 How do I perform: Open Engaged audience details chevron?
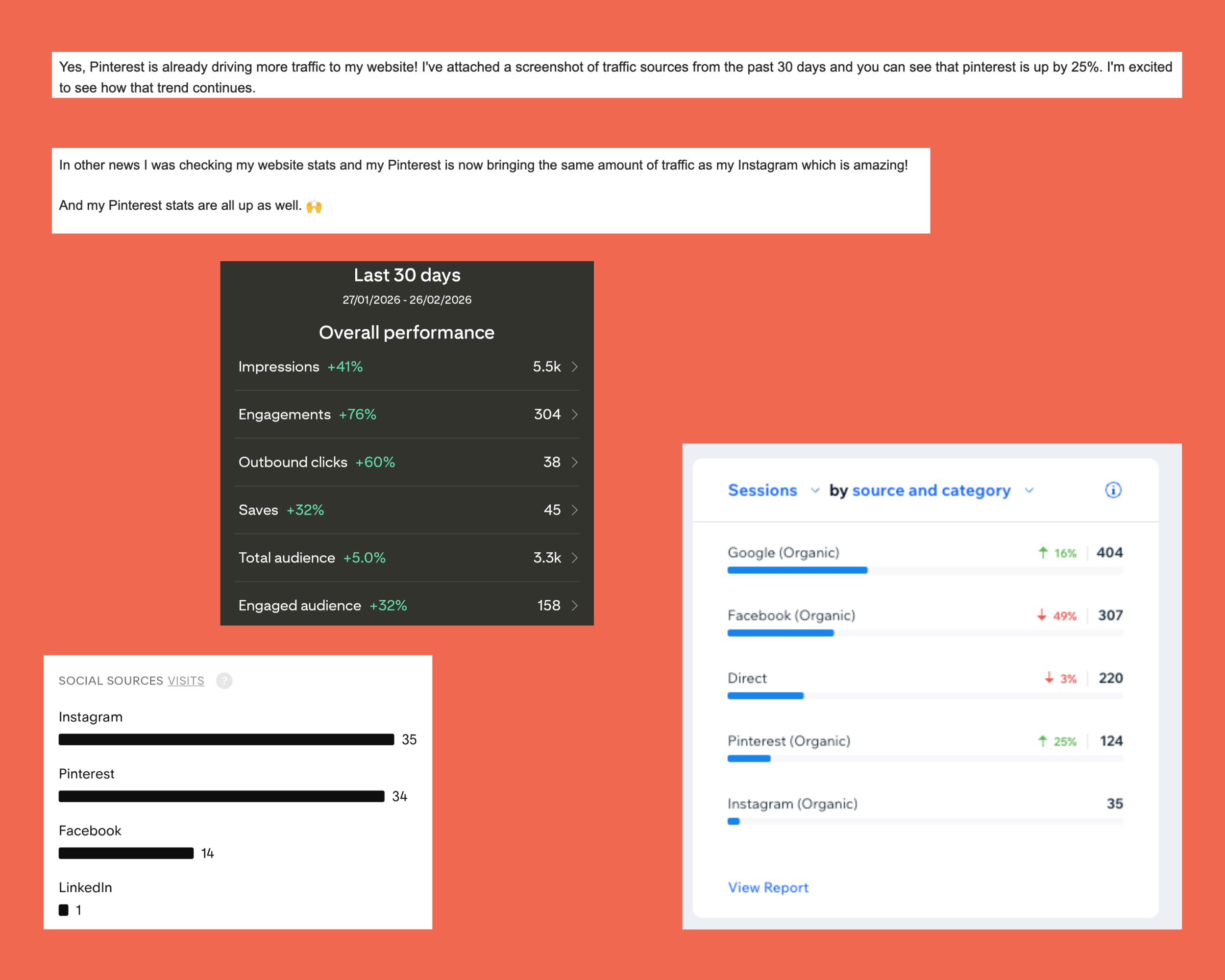click(575, 605)
